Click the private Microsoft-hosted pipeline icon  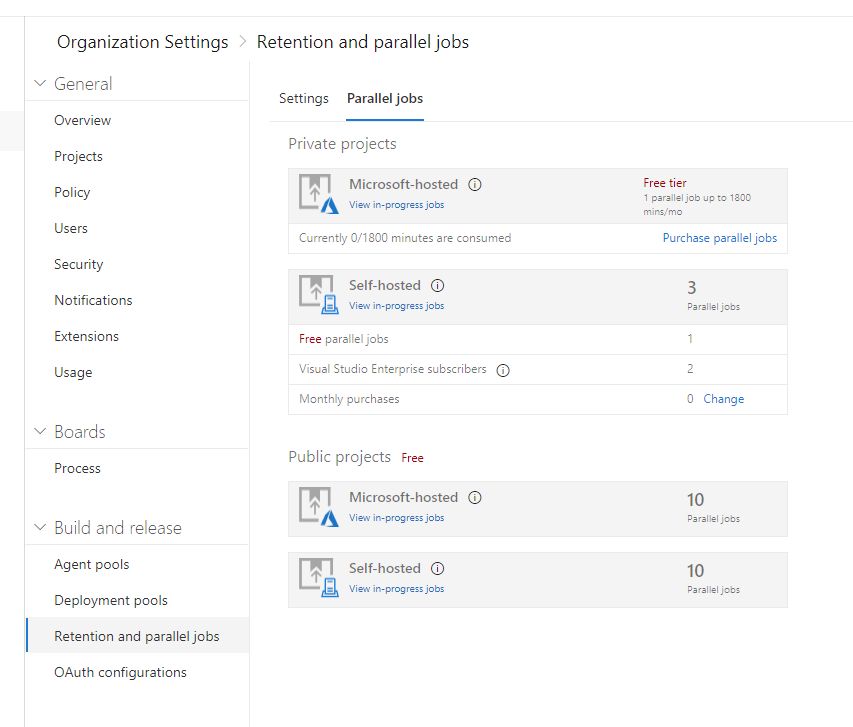(x=319, y=194)
